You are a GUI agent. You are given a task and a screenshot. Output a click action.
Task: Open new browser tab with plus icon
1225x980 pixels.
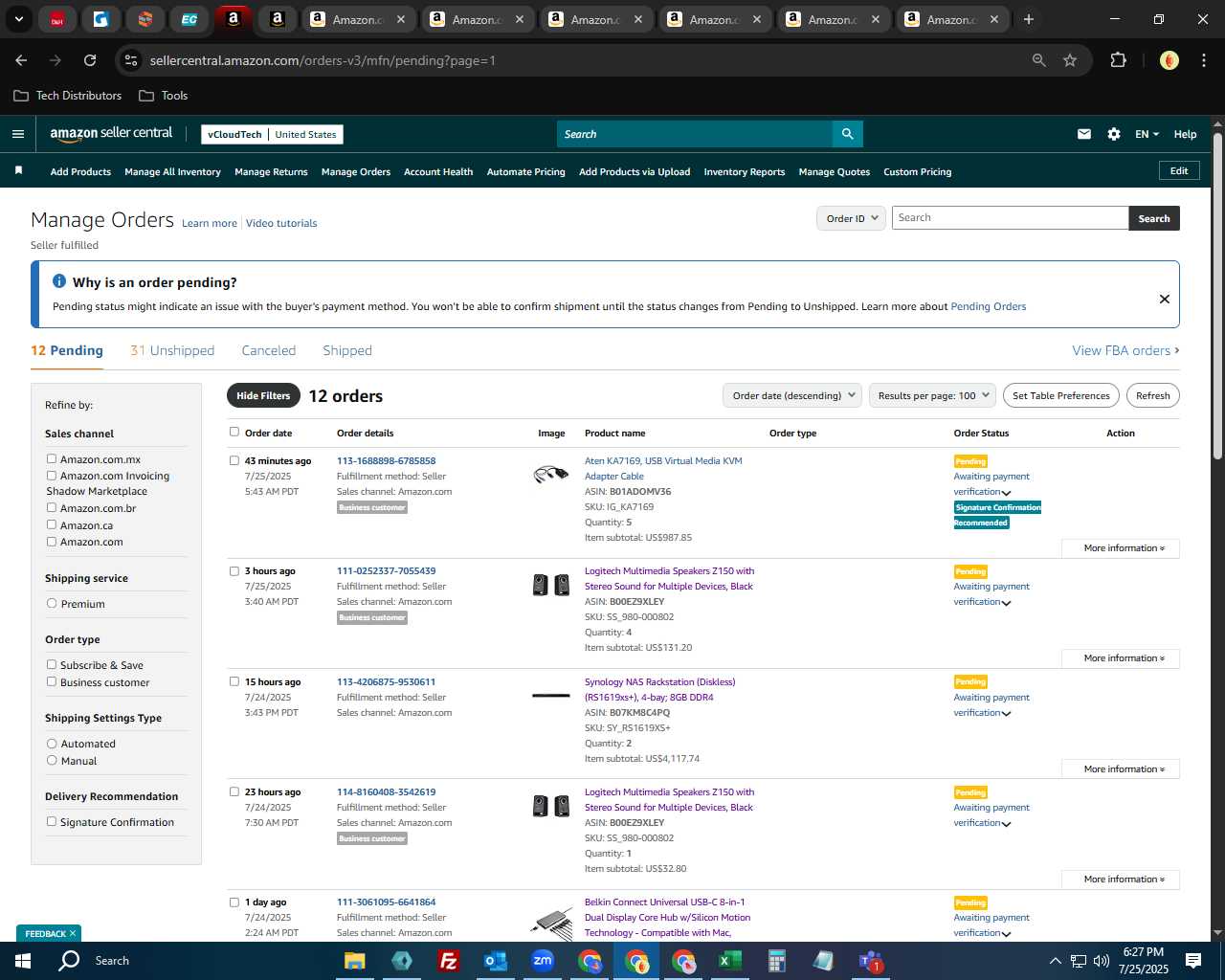point(1029,19)
